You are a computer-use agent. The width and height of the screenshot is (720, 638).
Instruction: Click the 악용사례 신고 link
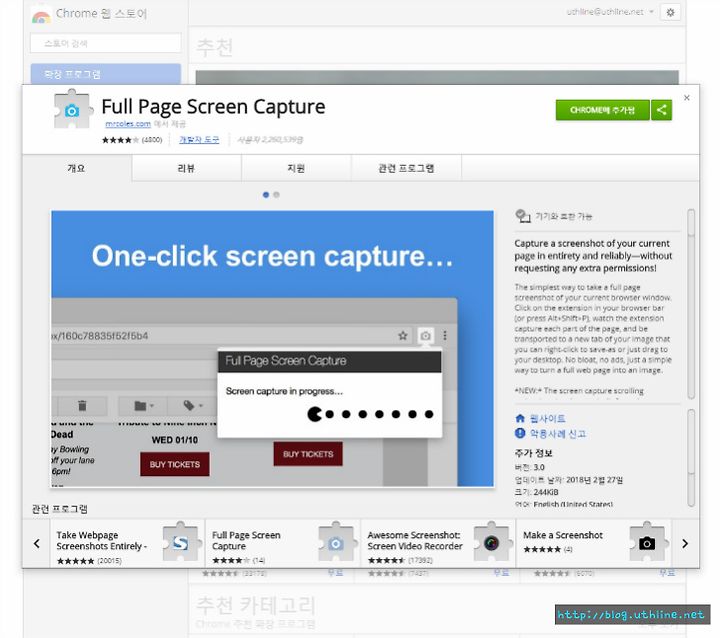558,433
